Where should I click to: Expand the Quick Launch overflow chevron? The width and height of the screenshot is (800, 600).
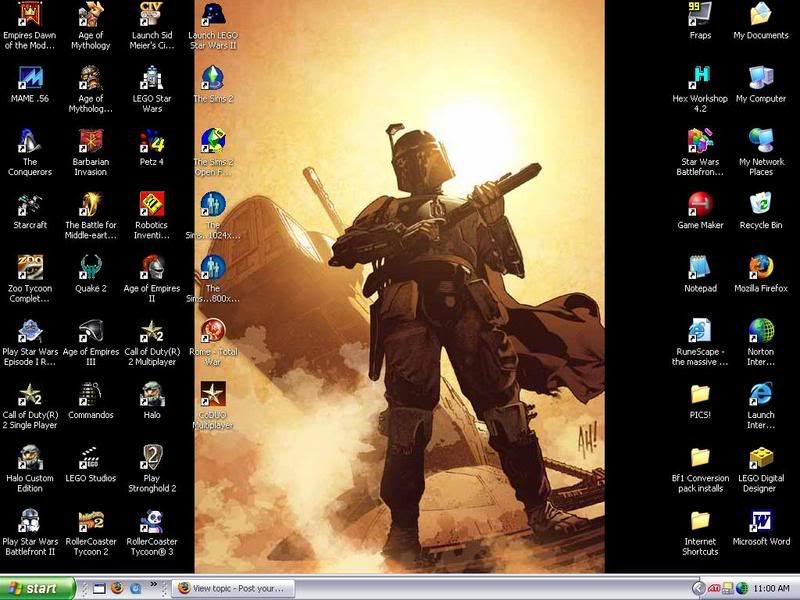153,584
